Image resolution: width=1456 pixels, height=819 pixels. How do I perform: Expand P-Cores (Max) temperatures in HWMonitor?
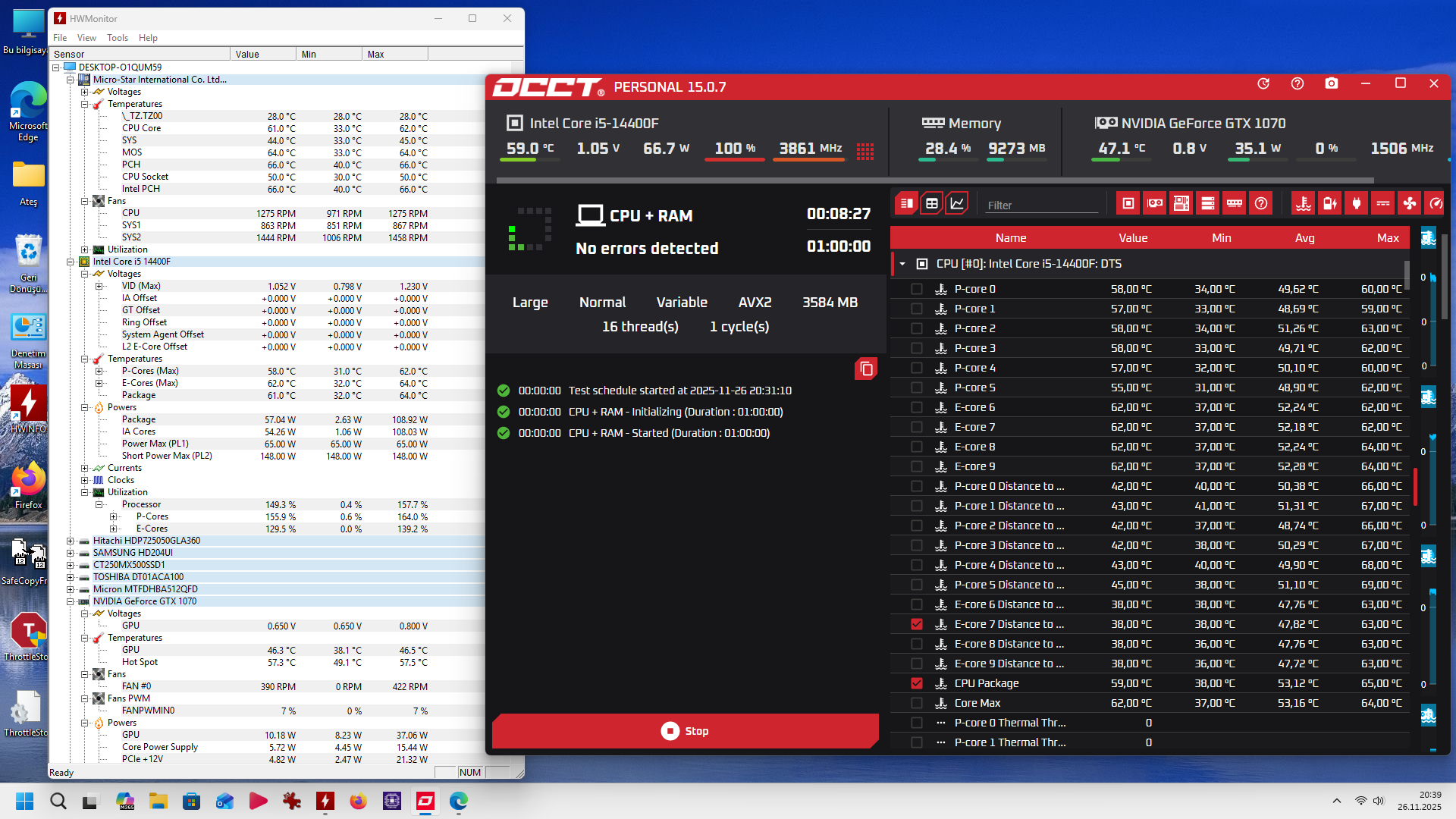99,371
